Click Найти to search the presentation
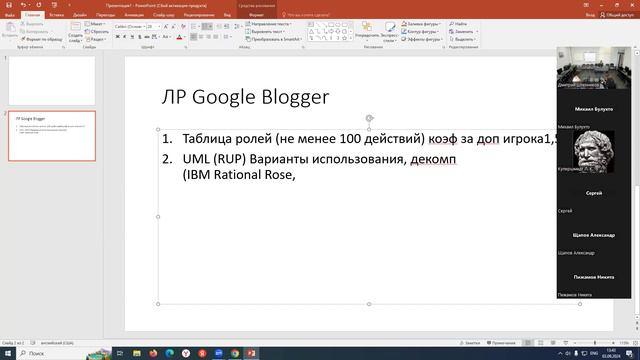 point(458,24)
